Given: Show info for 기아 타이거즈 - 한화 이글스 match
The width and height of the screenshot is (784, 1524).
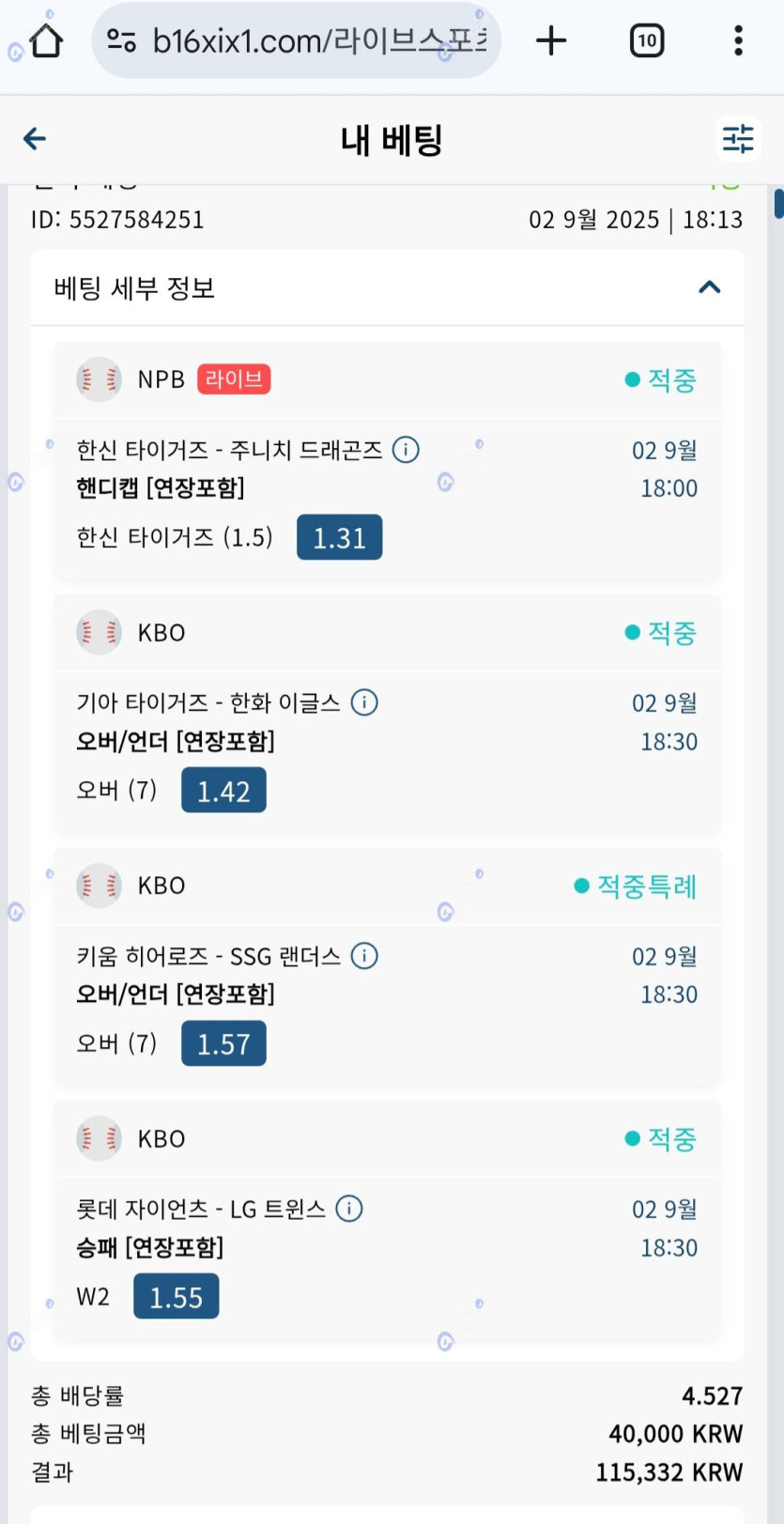Looking at the screenshot, I should pyautogui.click(x=364, y=702).
